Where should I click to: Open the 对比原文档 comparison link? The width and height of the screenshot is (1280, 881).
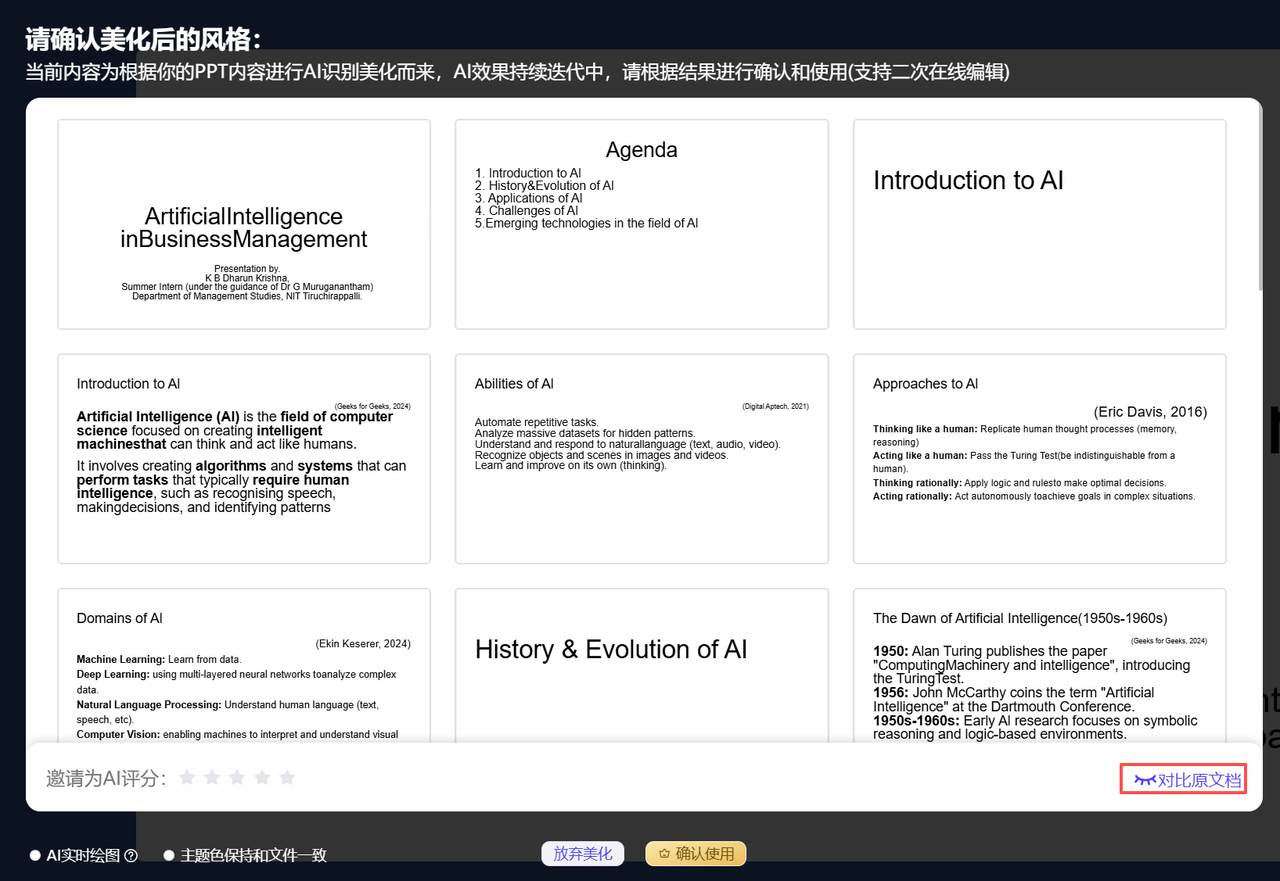click(x=1182, y=780)
